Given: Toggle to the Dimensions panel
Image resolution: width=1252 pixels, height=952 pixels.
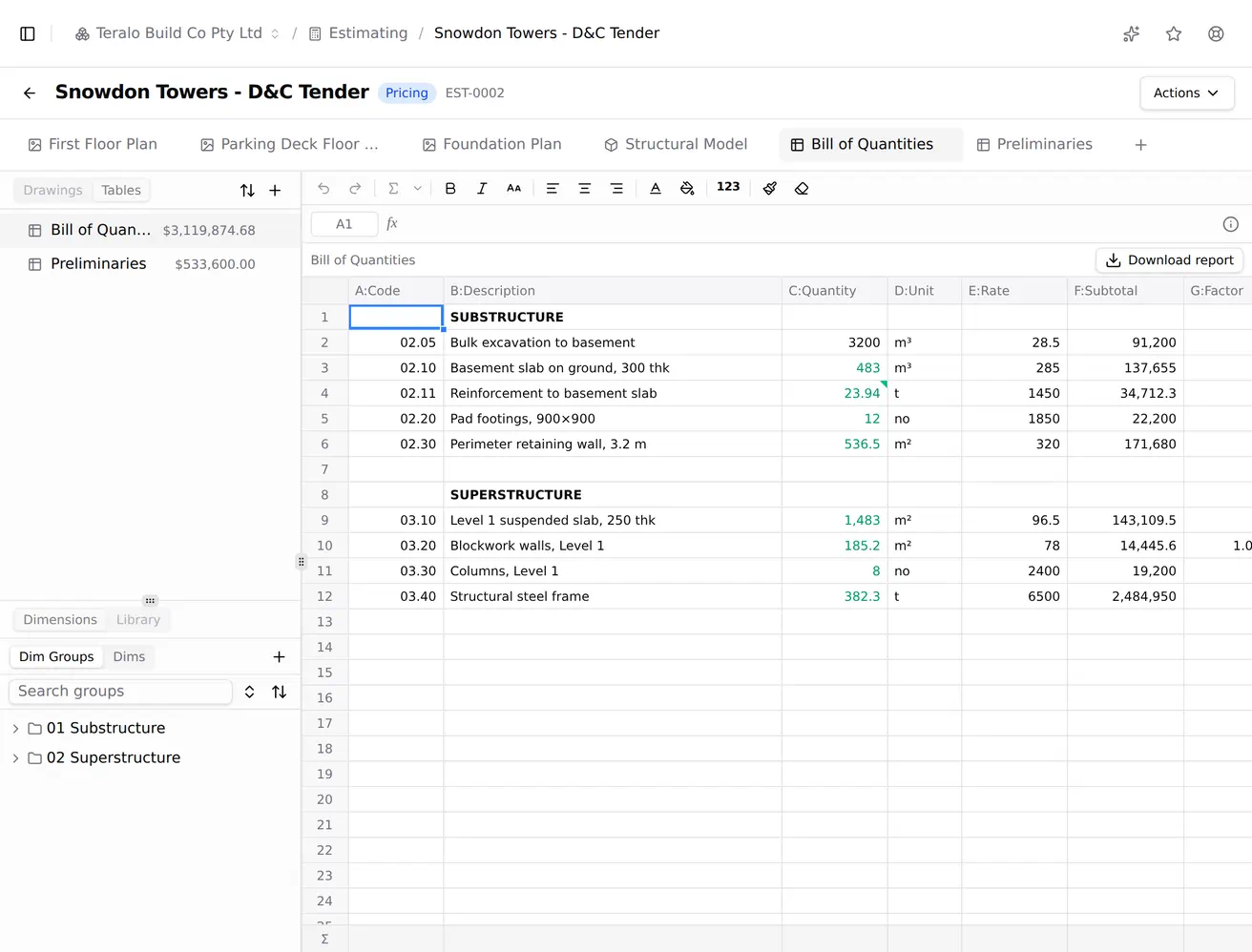Looking at the screenshot, I should 60,619.
